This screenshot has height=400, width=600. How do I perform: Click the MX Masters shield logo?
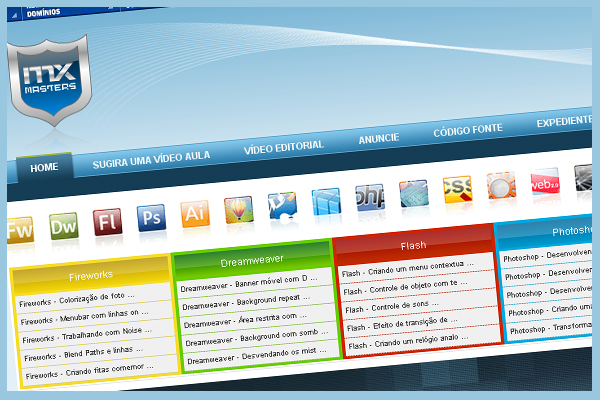(49, 80)
